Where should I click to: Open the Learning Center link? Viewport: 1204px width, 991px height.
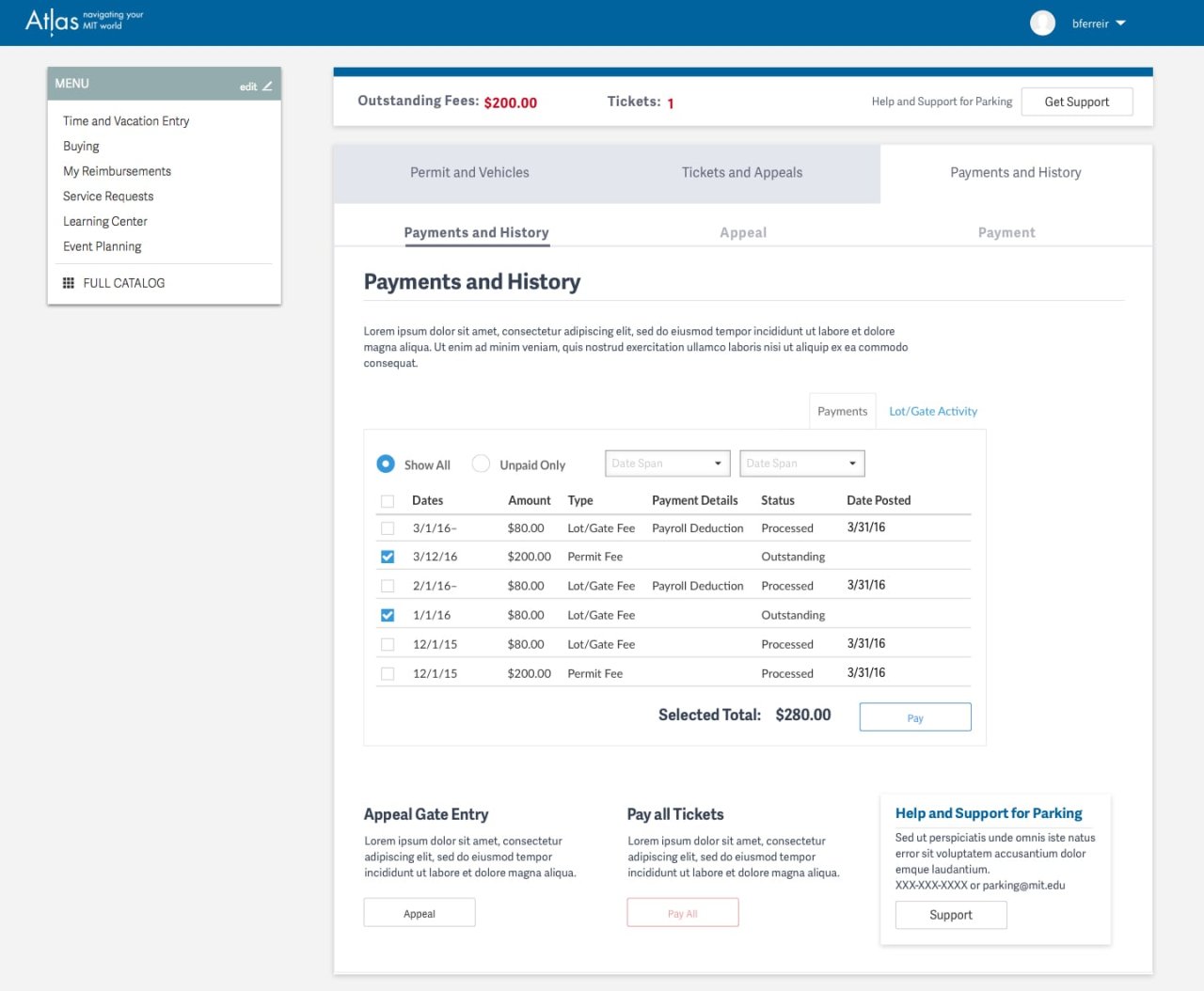105,222
